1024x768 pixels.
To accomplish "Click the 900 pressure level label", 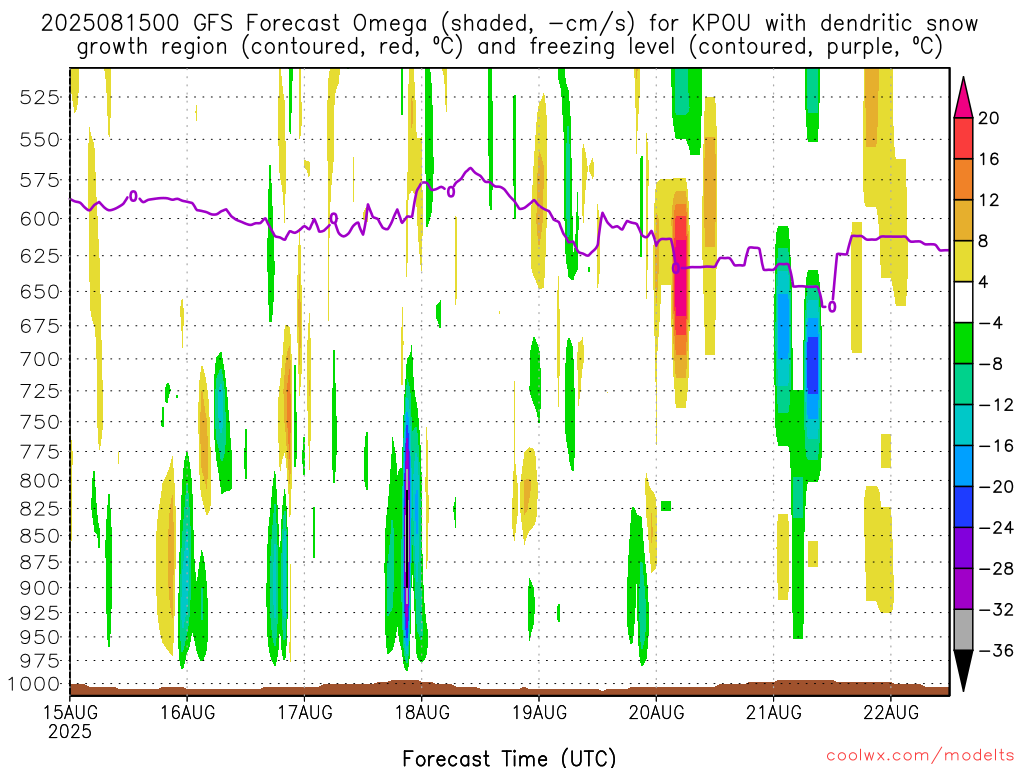I will [40, 588].
